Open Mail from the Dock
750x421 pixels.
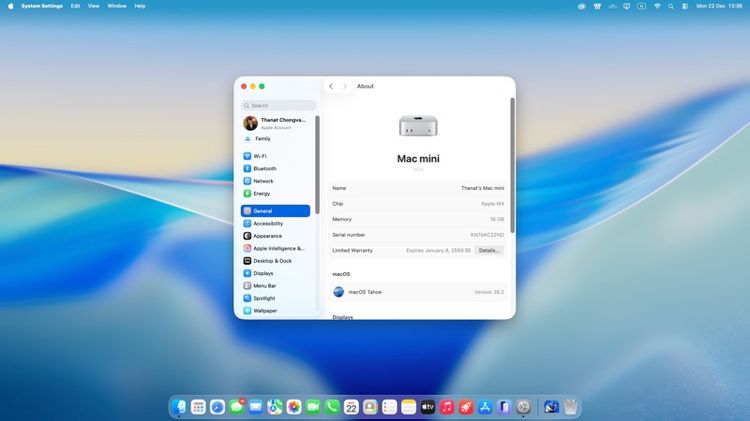click(x=255, y=407)
